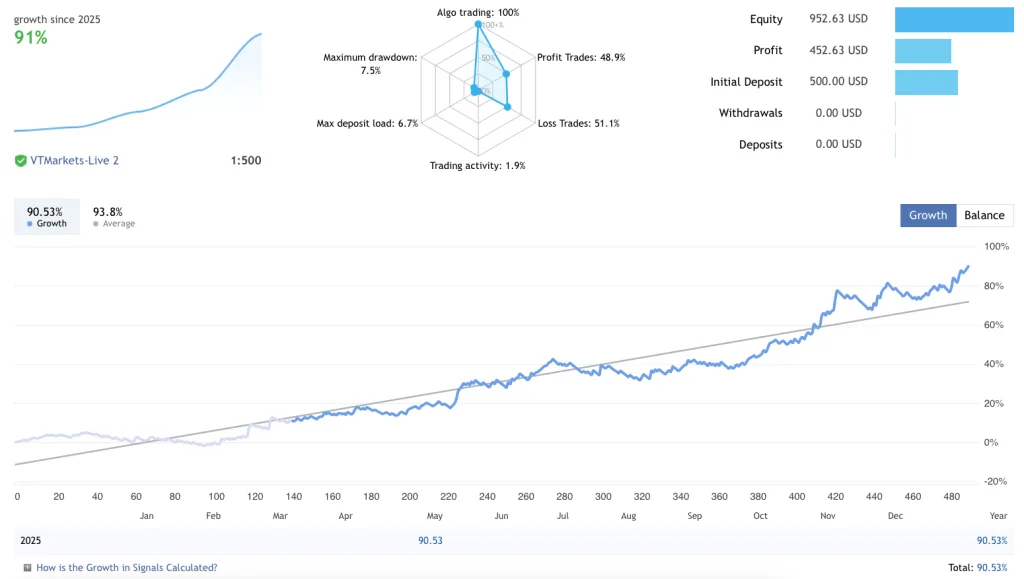Switch chart to Growth view
1024x579 pixels.
(928, 215)
